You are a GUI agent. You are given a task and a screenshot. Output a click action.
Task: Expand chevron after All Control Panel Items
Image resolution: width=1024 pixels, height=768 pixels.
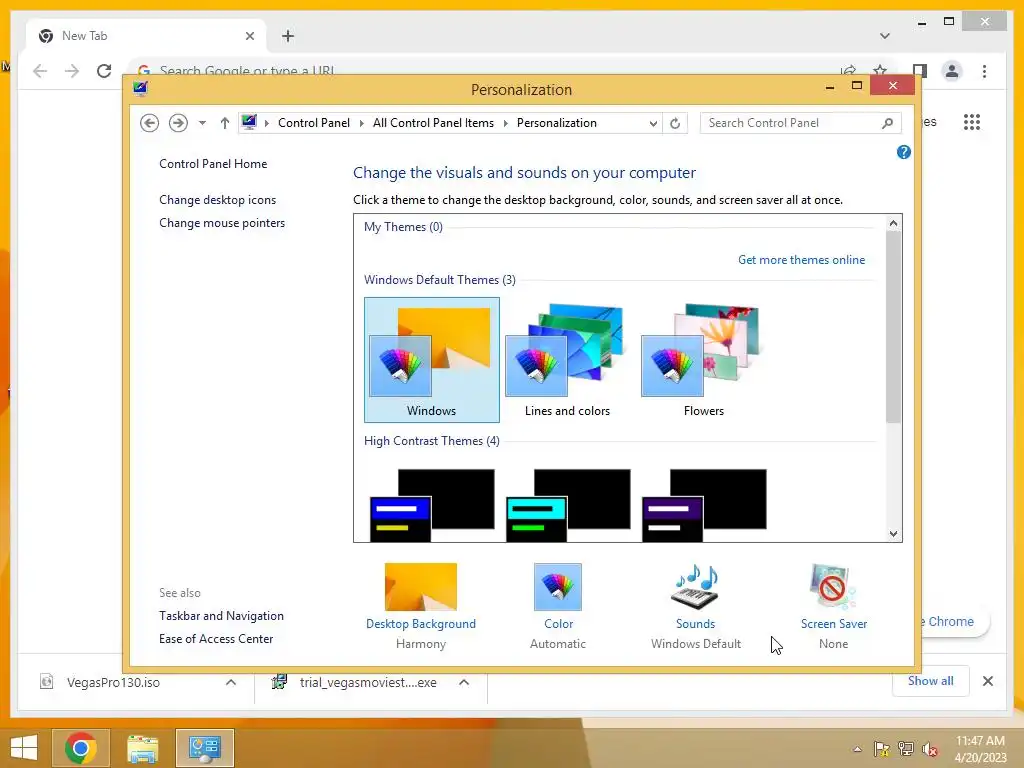pos(505,123)
